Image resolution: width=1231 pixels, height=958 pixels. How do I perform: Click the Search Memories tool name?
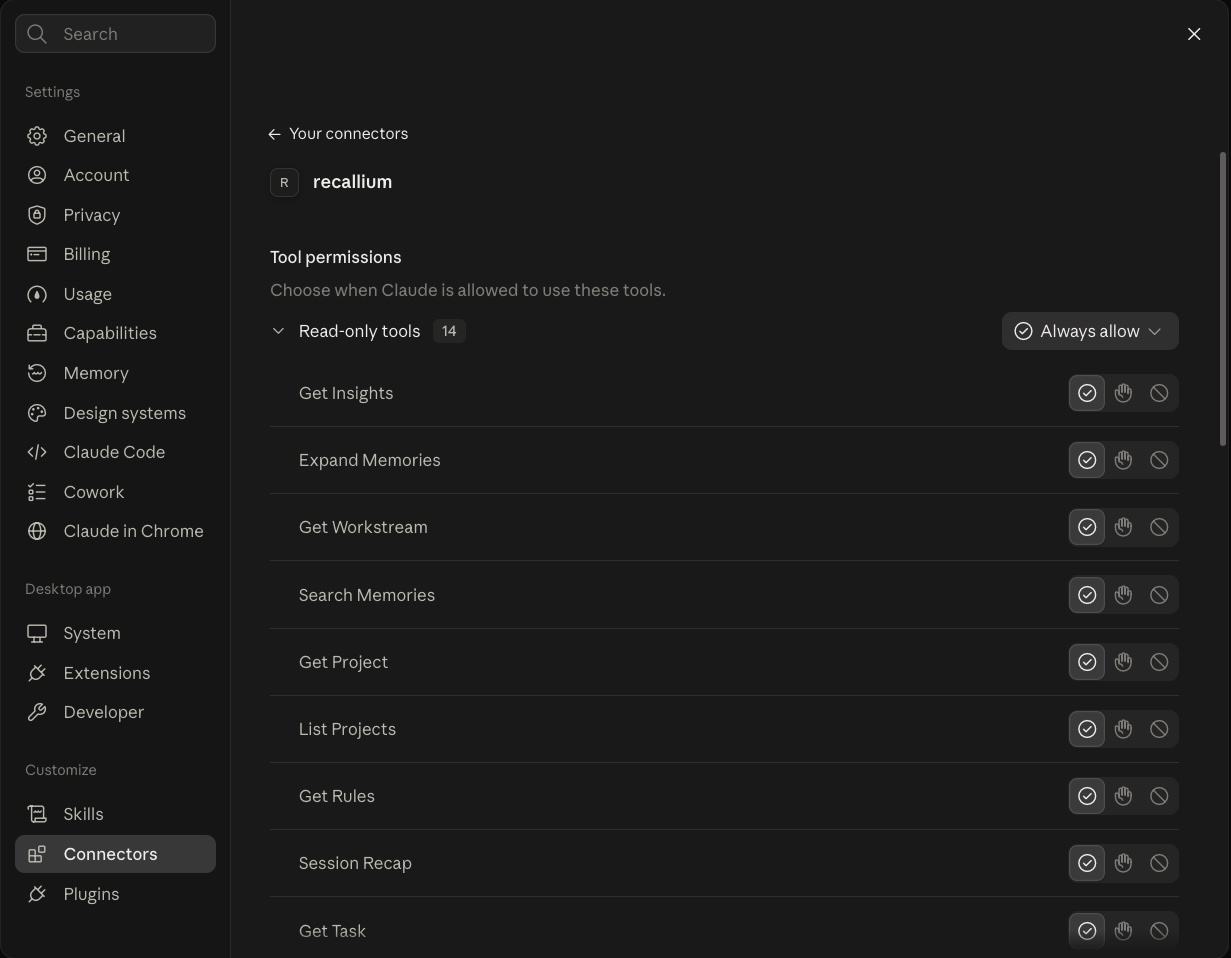367,595
